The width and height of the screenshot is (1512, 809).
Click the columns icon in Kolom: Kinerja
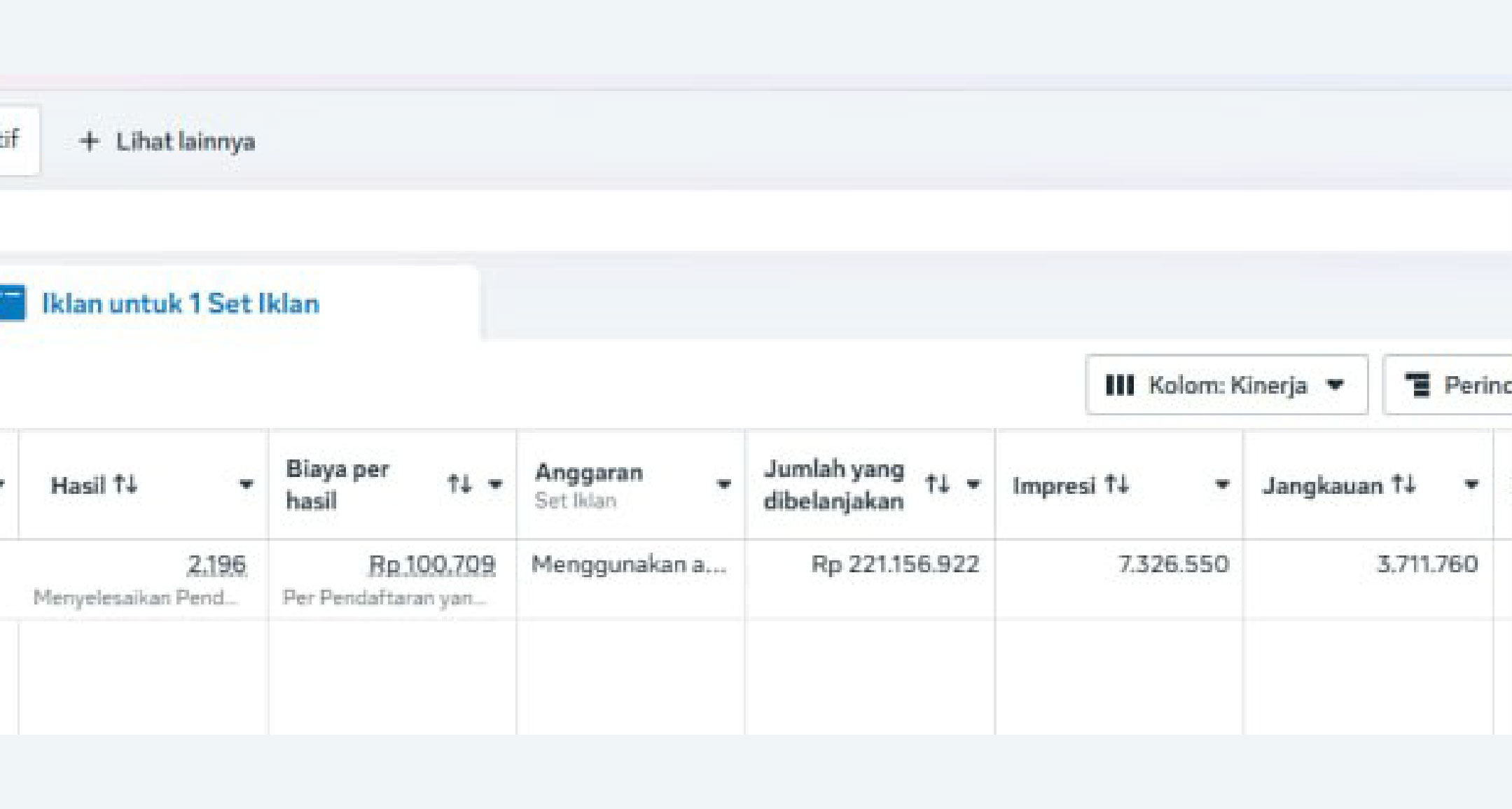(x=1119, y=385)
